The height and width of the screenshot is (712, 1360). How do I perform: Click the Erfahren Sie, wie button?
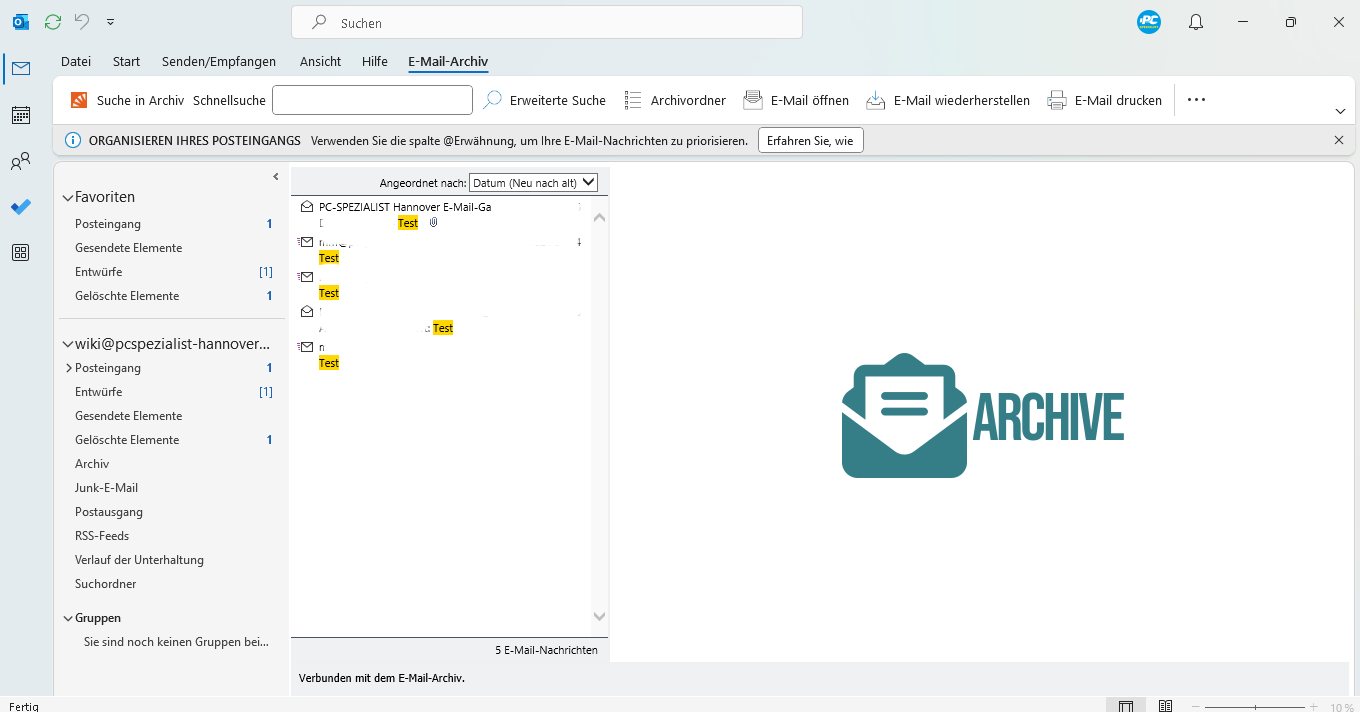click(810, 140)
